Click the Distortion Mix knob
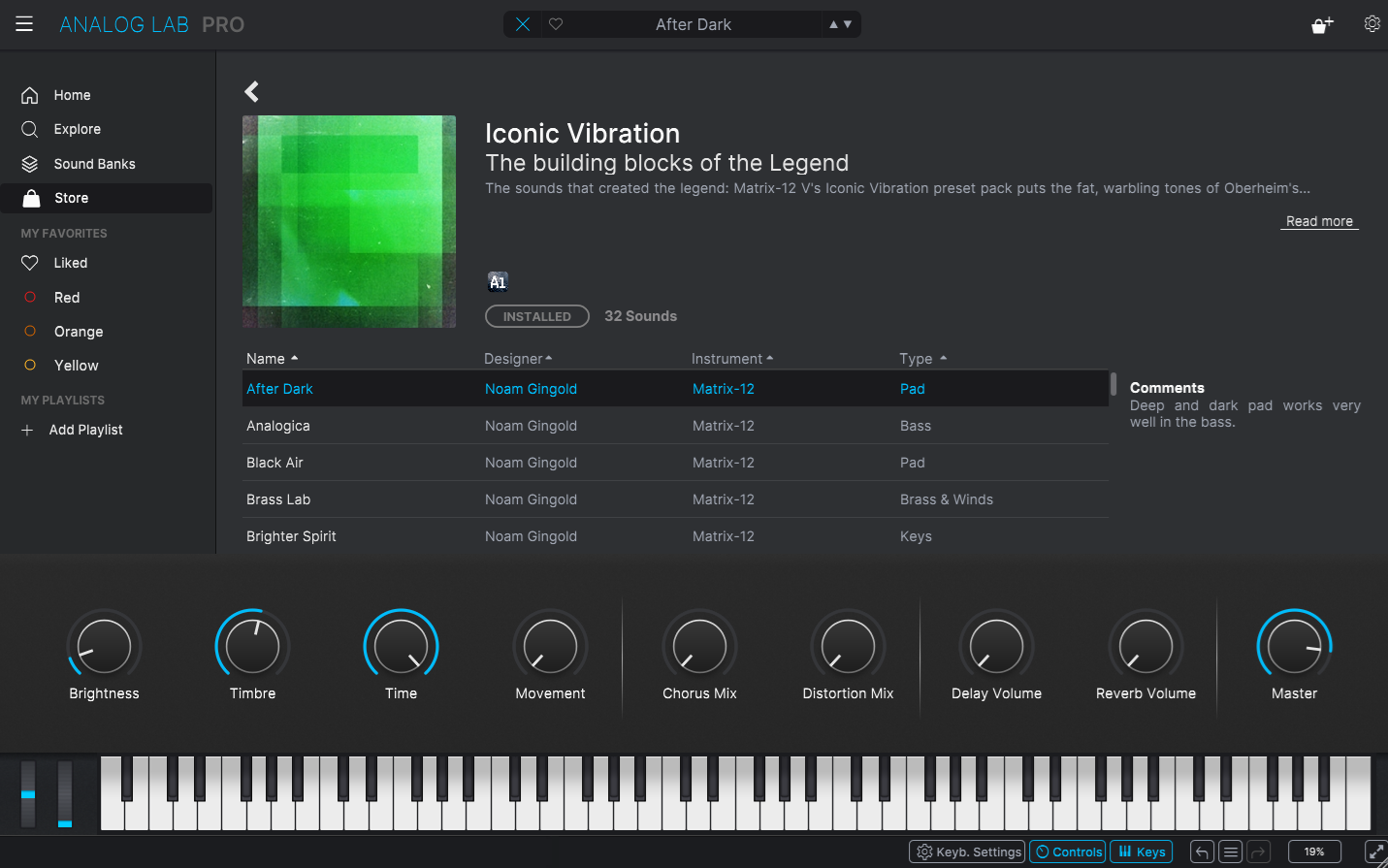Screen dimensions: 1388x868 point(848,646)
